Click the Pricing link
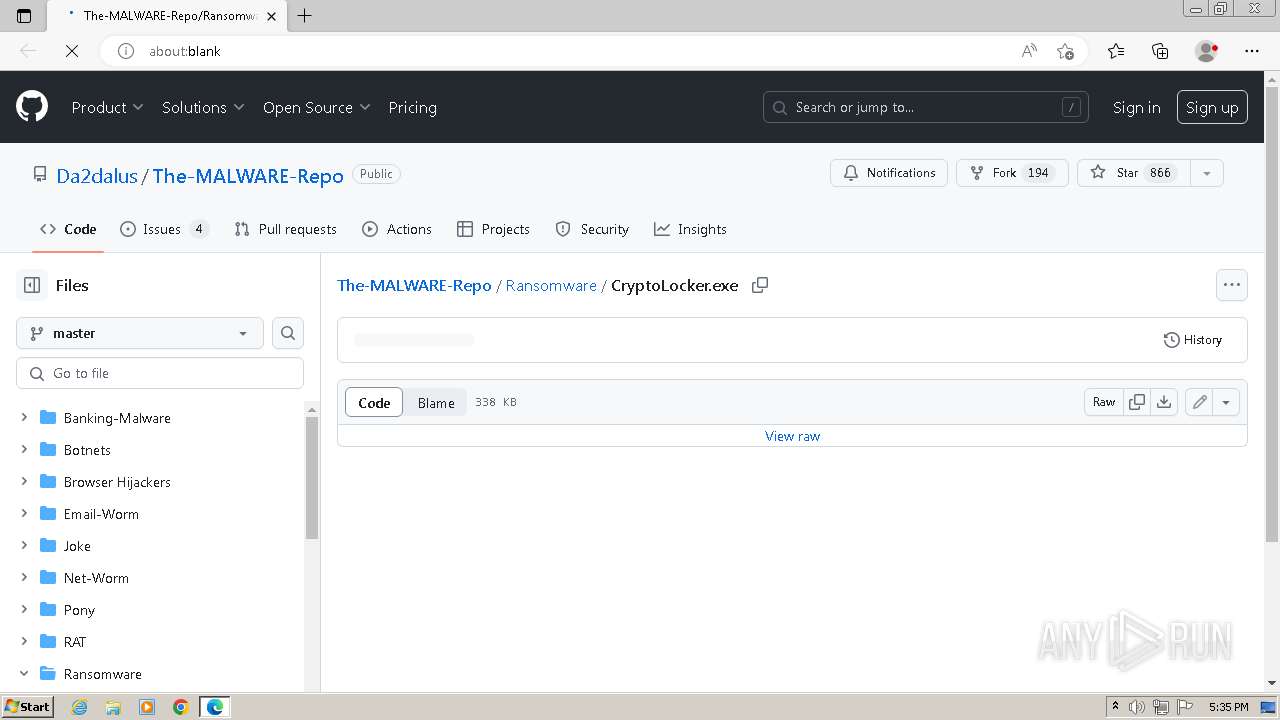The height and width of the screenshot is (720, 1280). click(x=412, y=107)
